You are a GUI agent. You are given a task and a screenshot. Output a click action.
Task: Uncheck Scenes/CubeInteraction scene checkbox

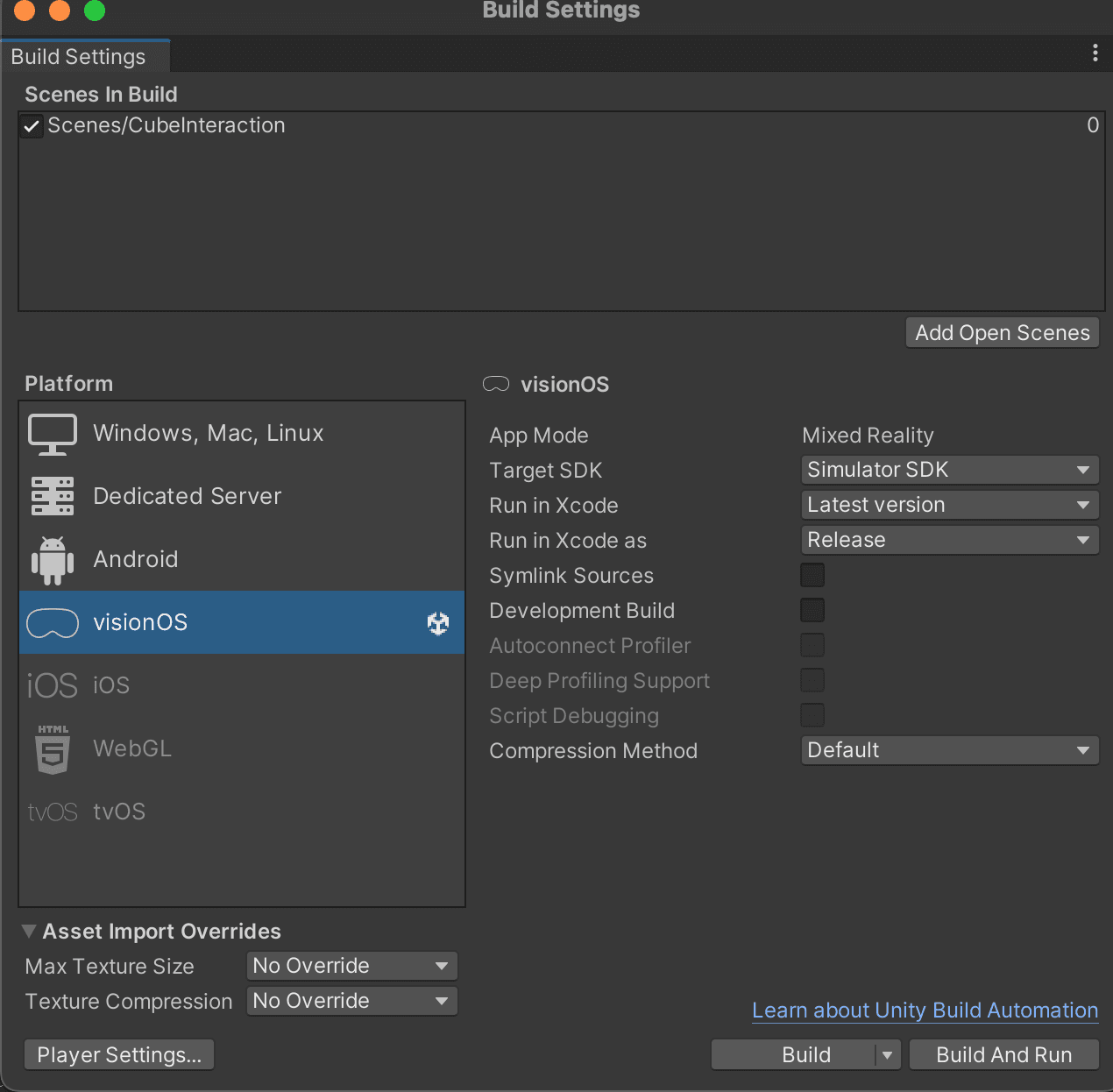click(32, 126)
